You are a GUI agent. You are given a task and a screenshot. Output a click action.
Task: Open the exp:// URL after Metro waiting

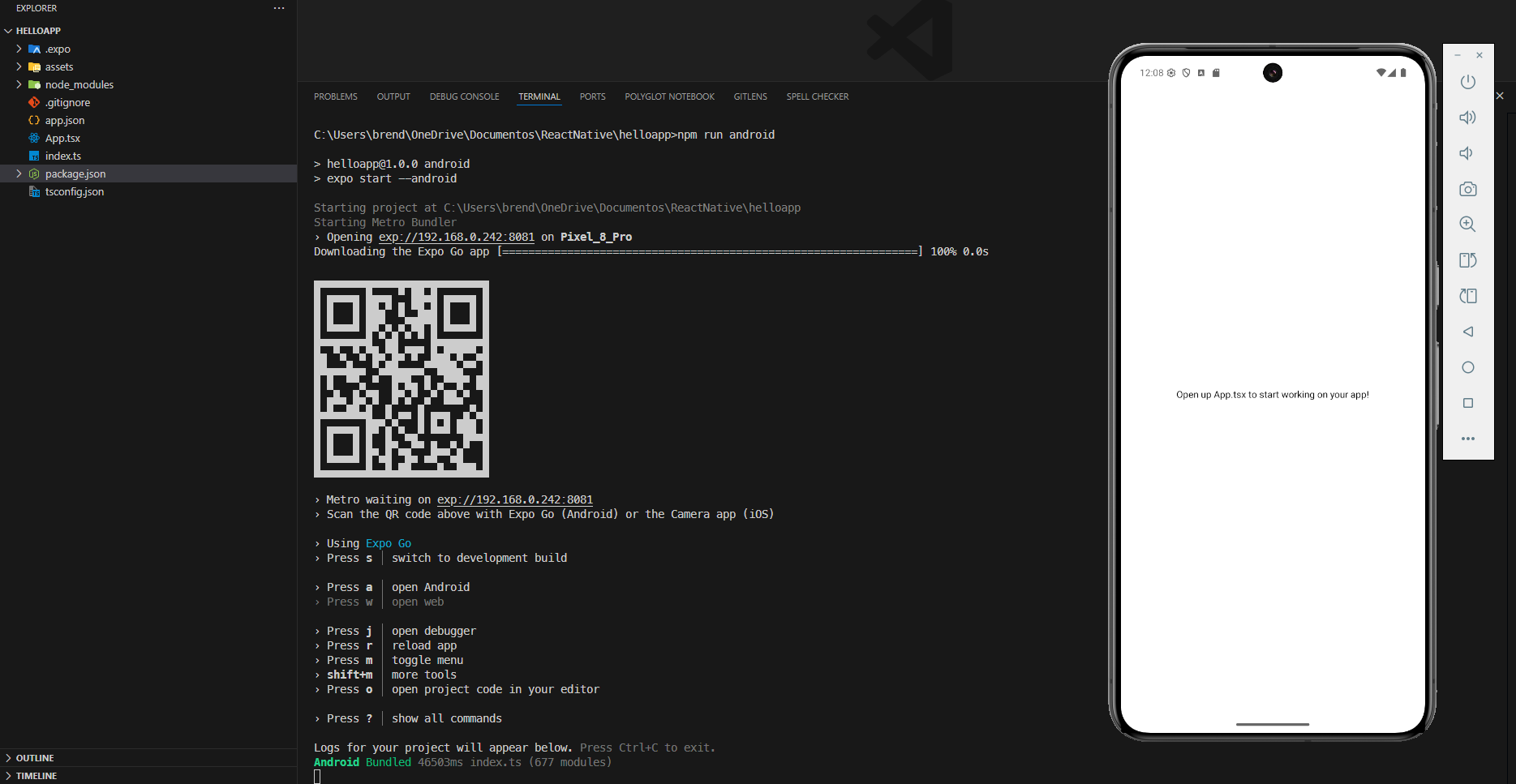[514, 499]
